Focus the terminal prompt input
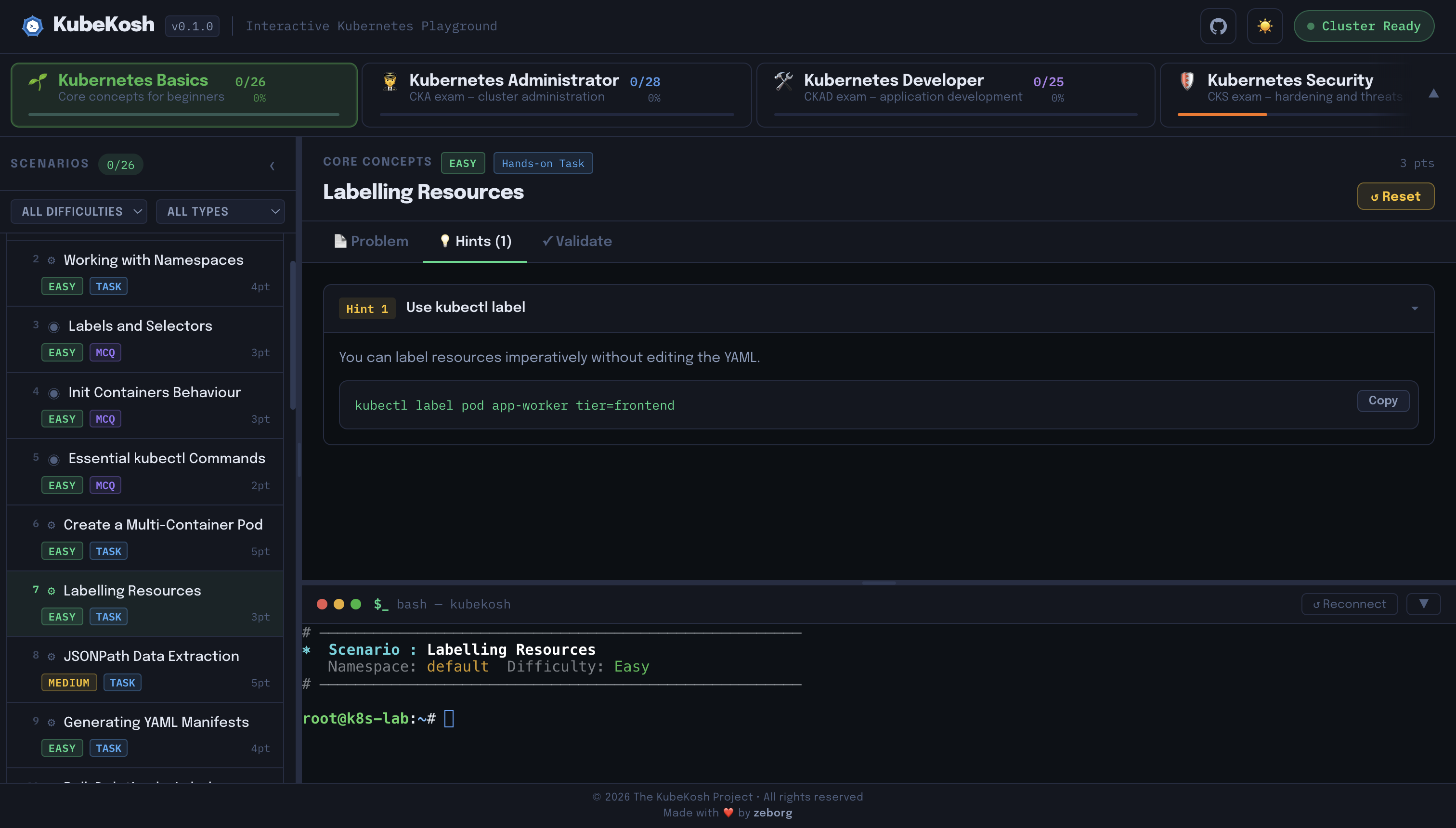Screen dimensions: 1456x828 pos(449,718)
